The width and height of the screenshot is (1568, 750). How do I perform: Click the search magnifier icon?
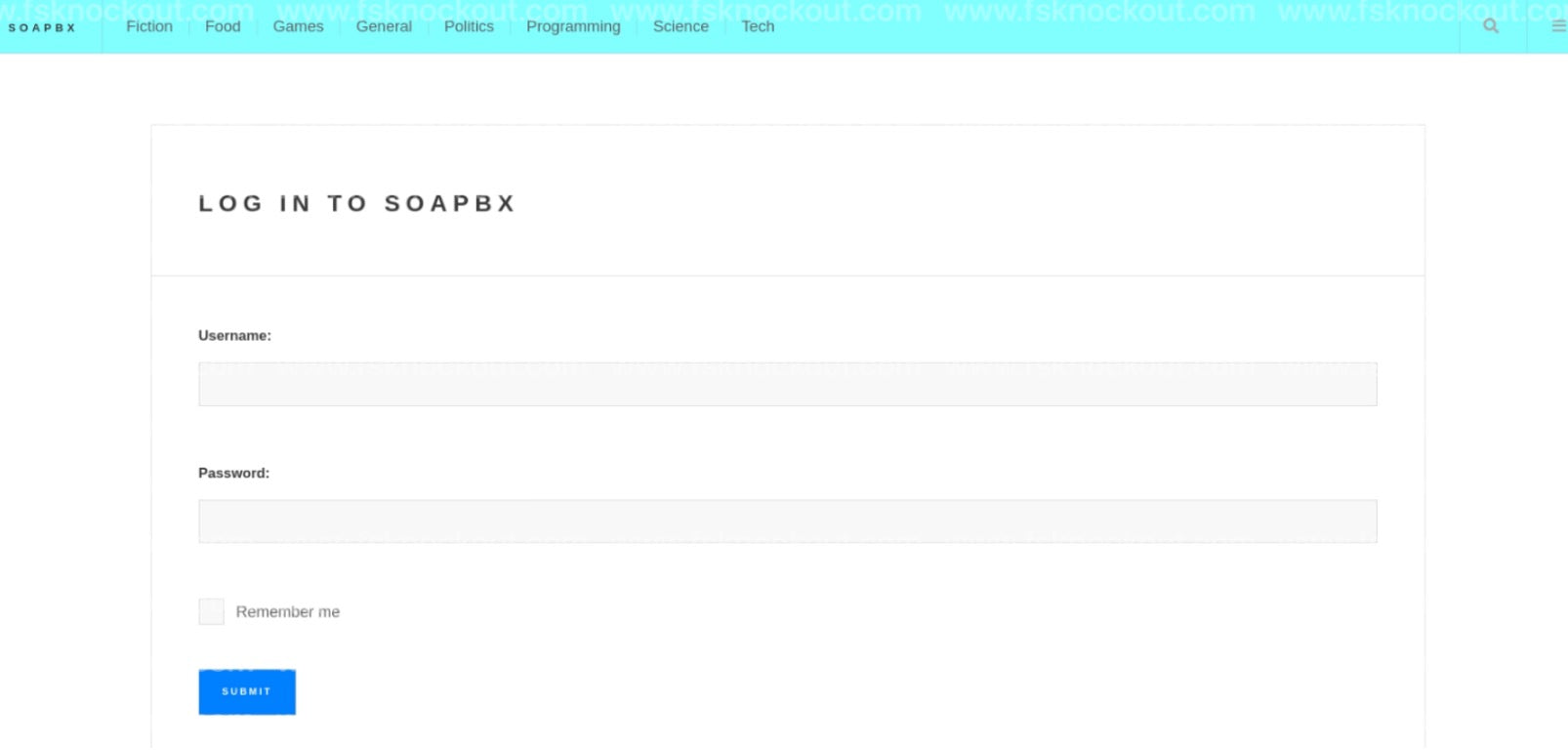[1490, 26]
